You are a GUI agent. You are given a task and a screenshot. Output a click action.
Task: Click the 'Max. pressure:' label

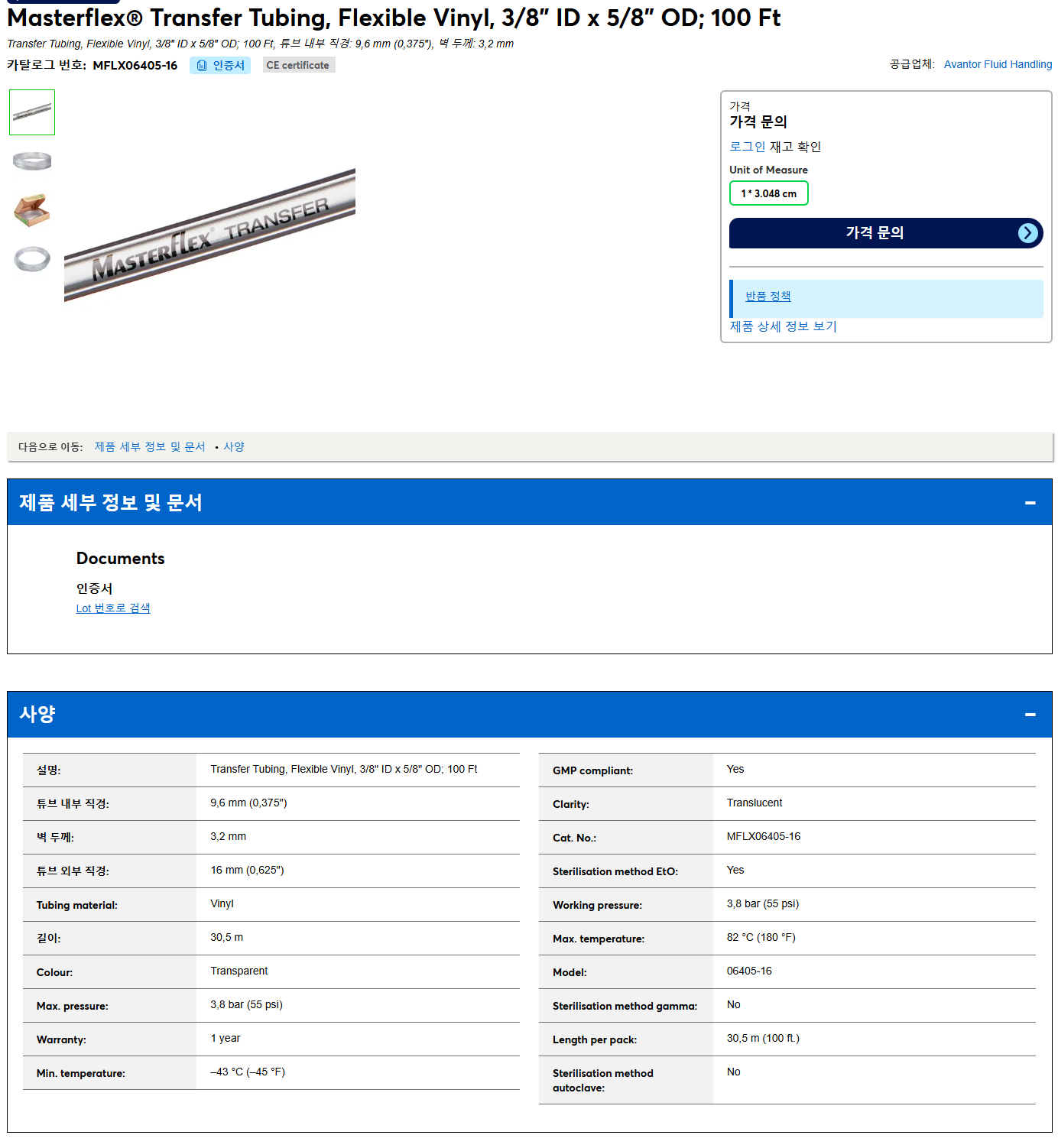click(x=72, y=1006)
